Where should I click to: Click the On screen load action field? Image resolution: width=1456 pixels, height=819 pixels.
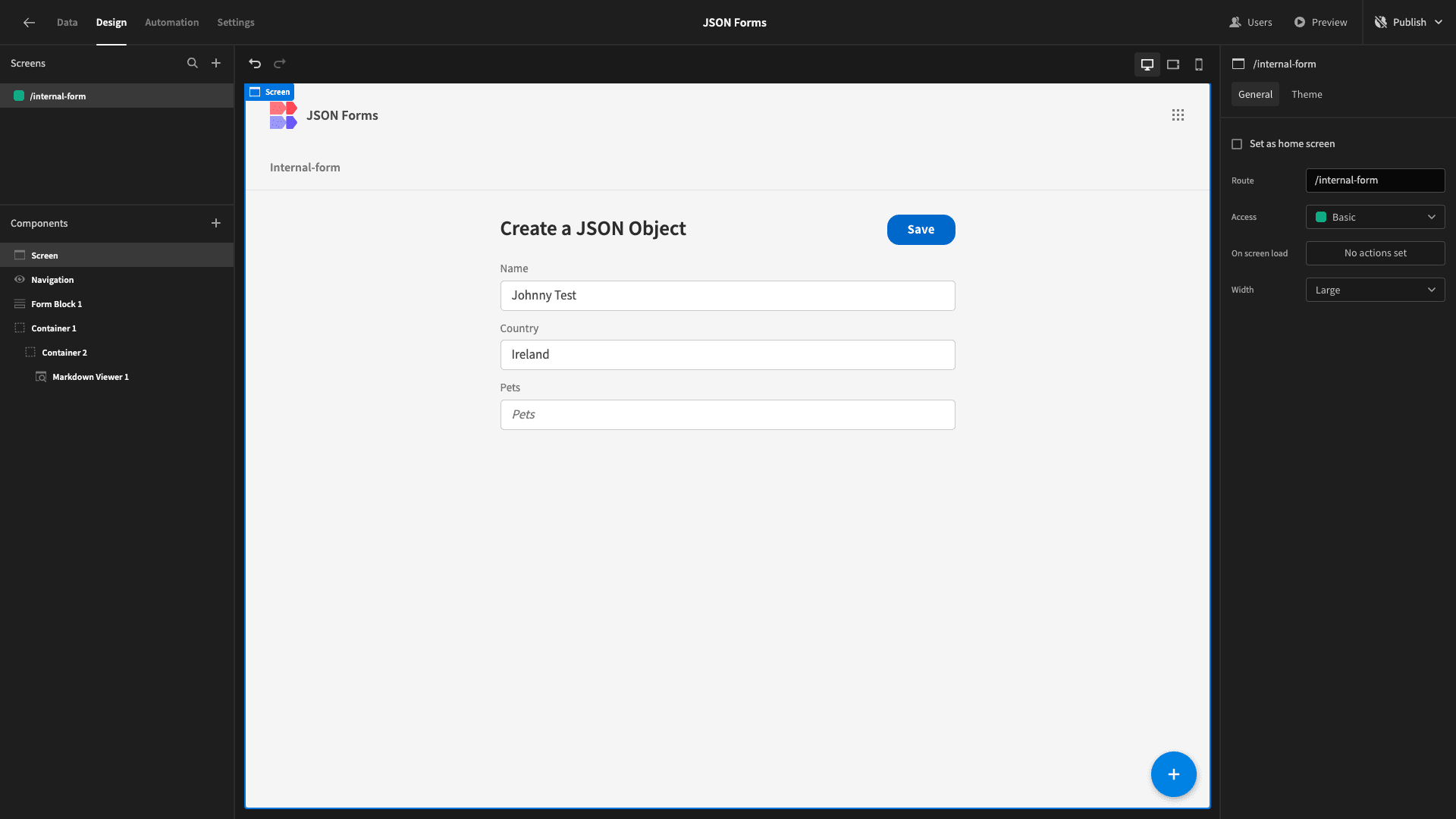(x=1375, y=253)
